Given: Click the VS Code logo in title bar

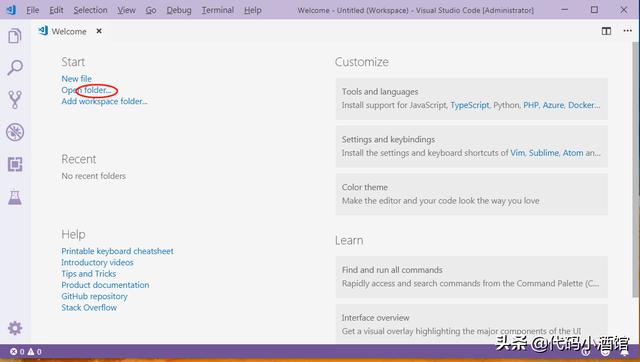Looking at the screenshot, I should coord(11,9).
